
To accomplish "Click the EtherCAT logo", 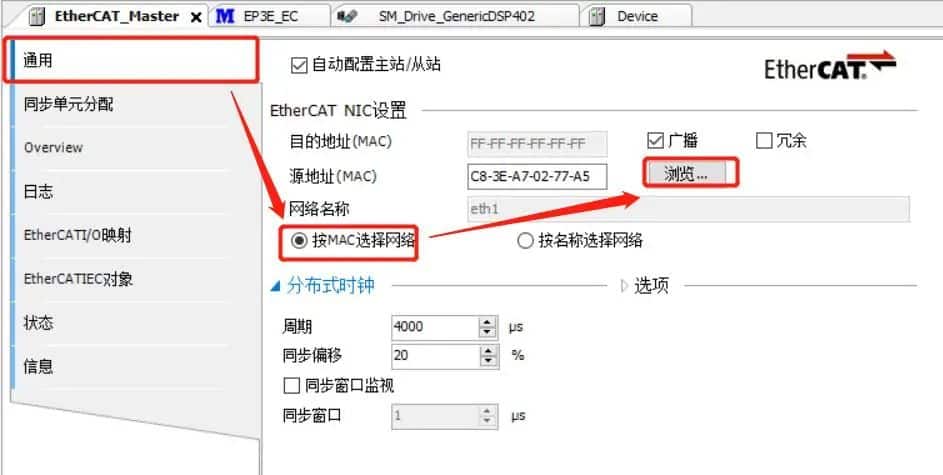I will (x=830, y=66).
